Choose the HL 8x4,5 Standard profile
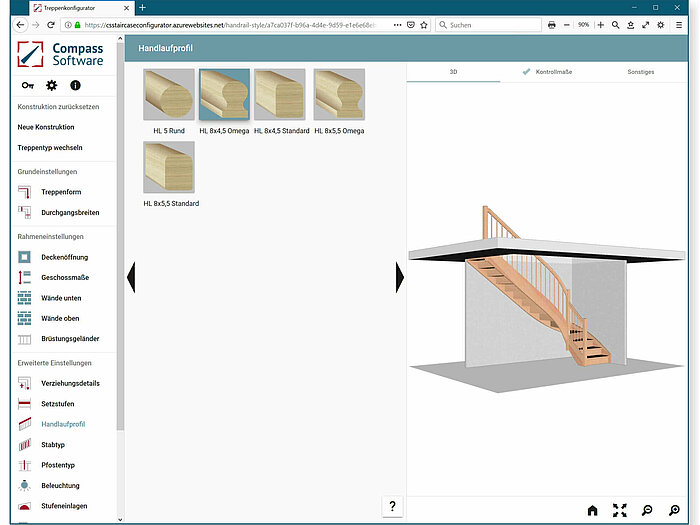700x525 pixels. click(x=280, y=96)
